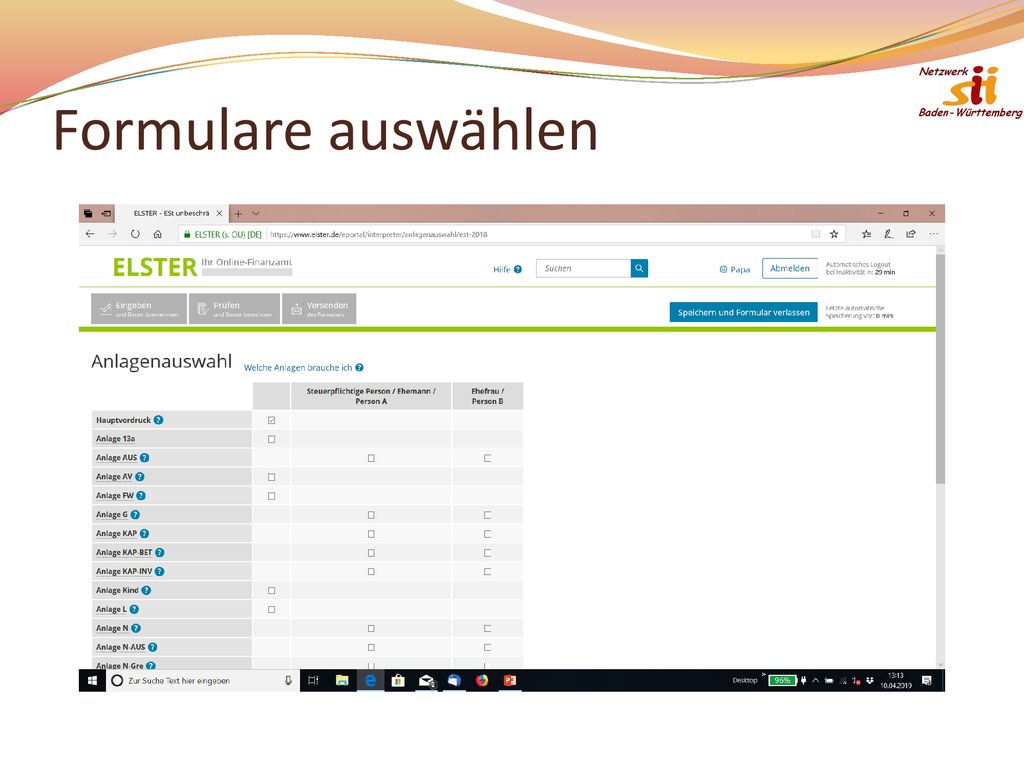Uncheck the Hauptvordruck checkbox
Screen dimensions: 1024x768
tap(272, 421)
